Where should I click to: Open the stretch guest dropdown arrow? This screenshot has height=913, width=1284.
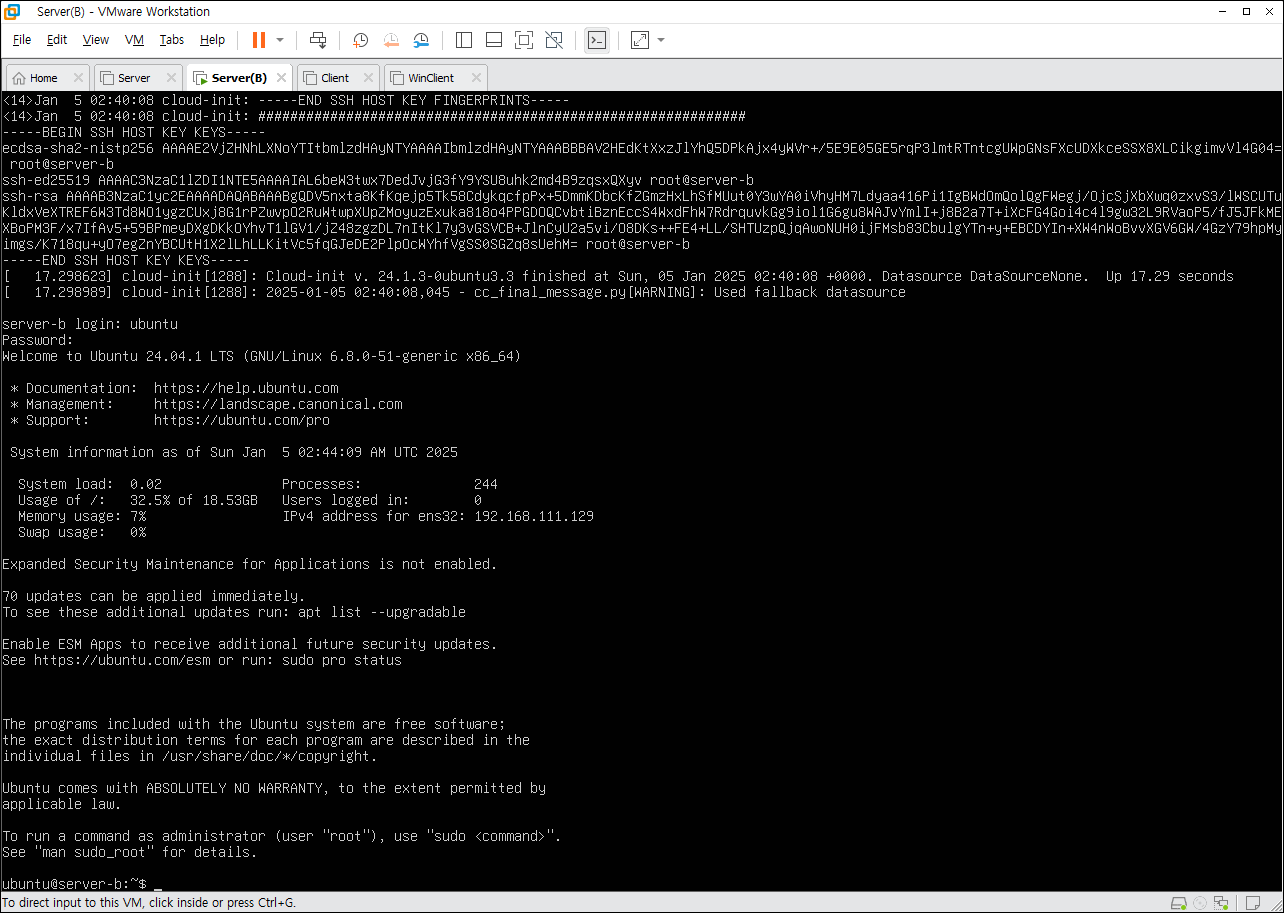coord(661,40)
